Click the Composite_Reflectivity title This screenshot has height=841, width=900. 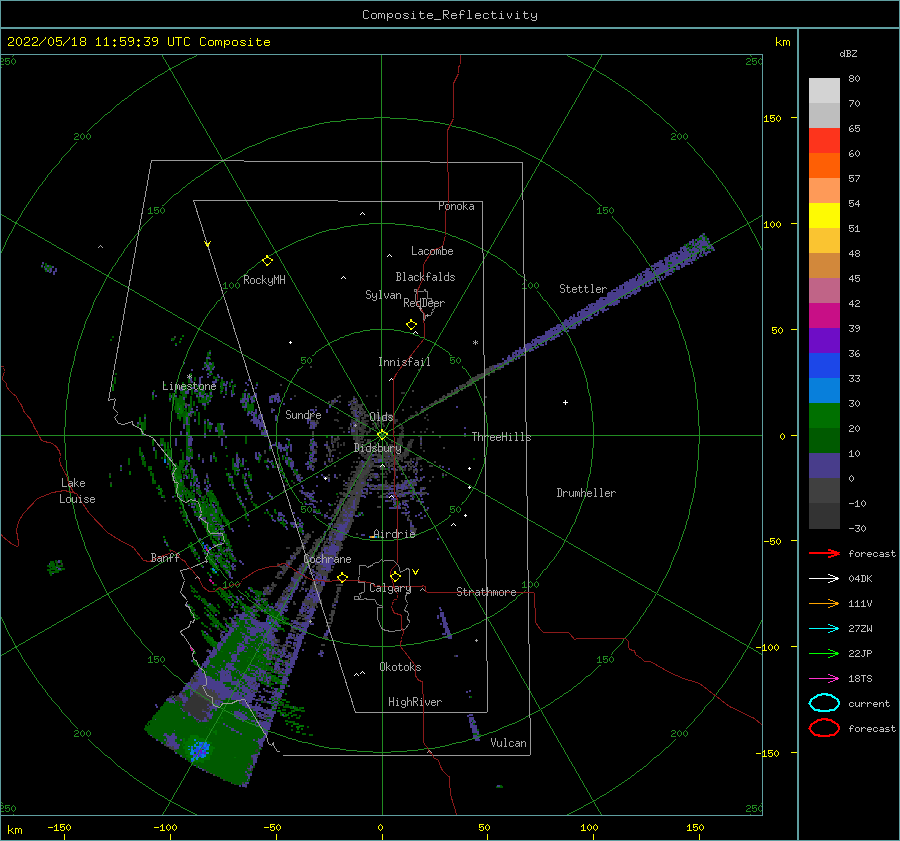coord(450,15)
